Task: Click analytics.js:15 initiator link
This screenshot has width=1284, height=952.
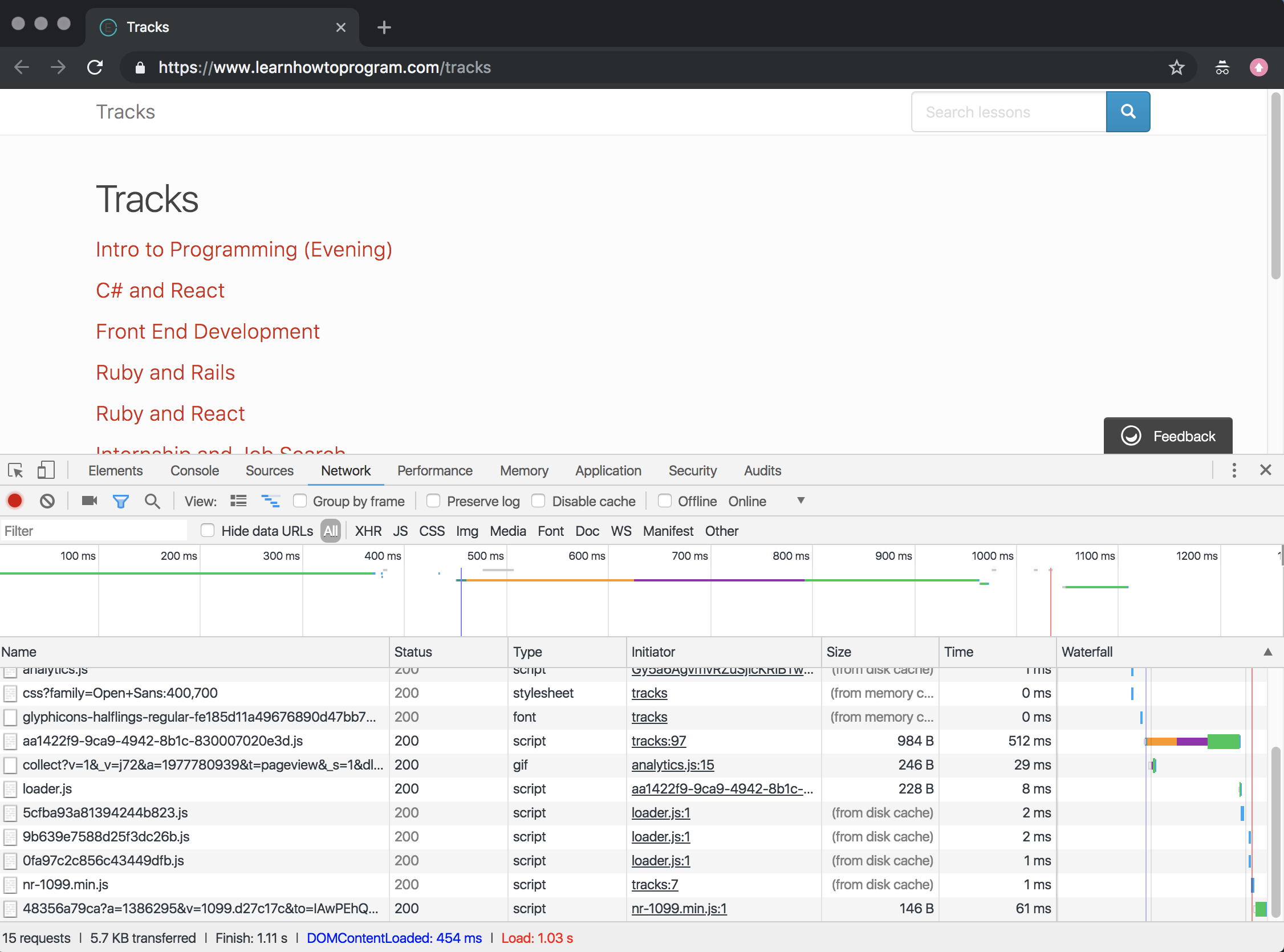Action: [x=673, y=764]
